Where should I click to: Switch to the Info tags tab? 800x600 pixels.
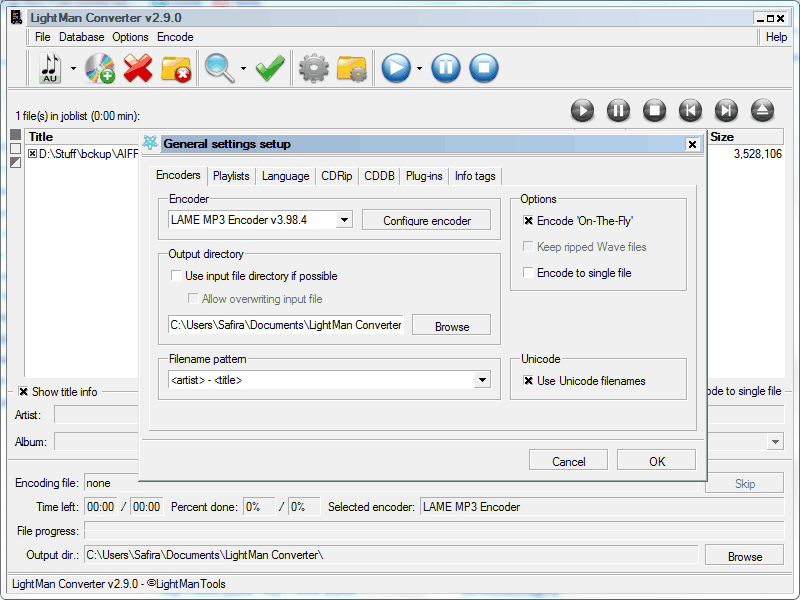pyautogui.click(x=475, y=177)
